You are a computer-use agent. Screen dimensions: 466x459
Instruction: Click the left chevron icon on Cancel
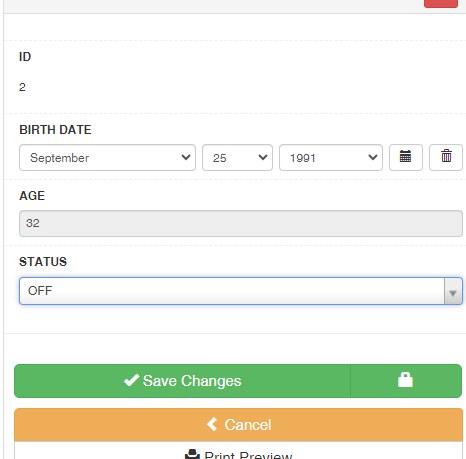click(212, 424)
